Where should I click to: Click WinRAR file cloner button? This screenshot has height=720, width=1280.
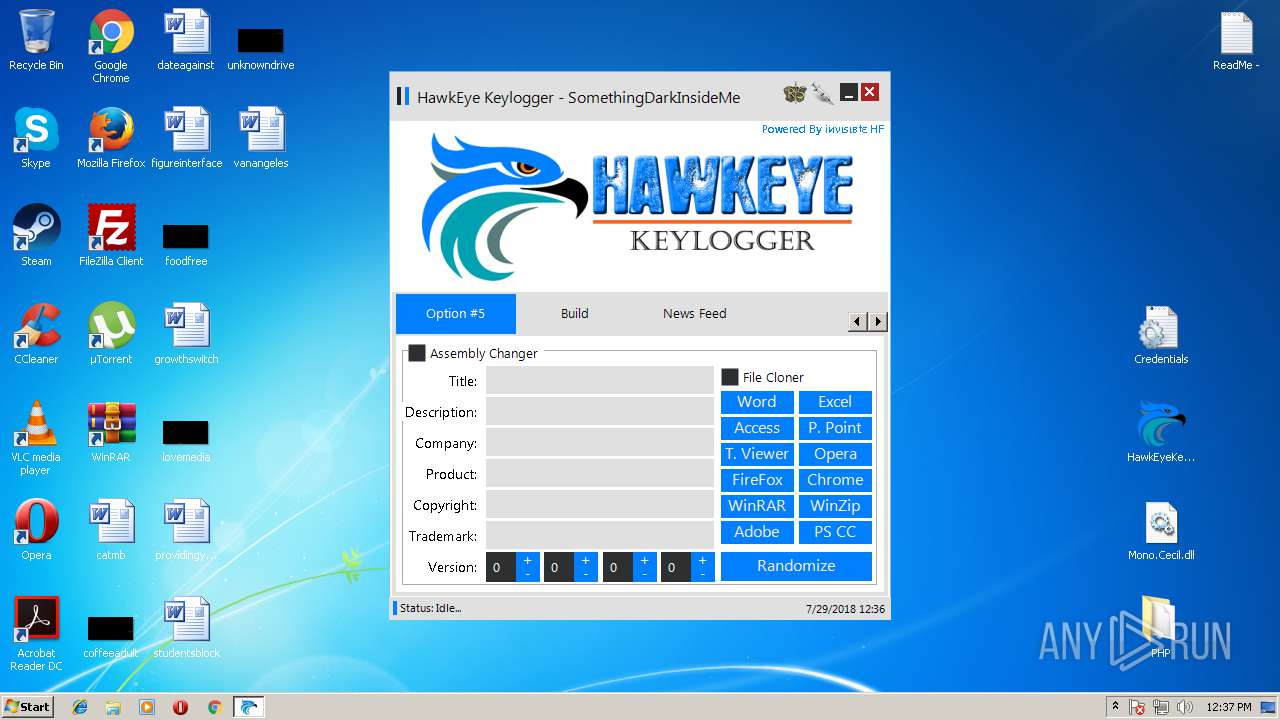757,506
